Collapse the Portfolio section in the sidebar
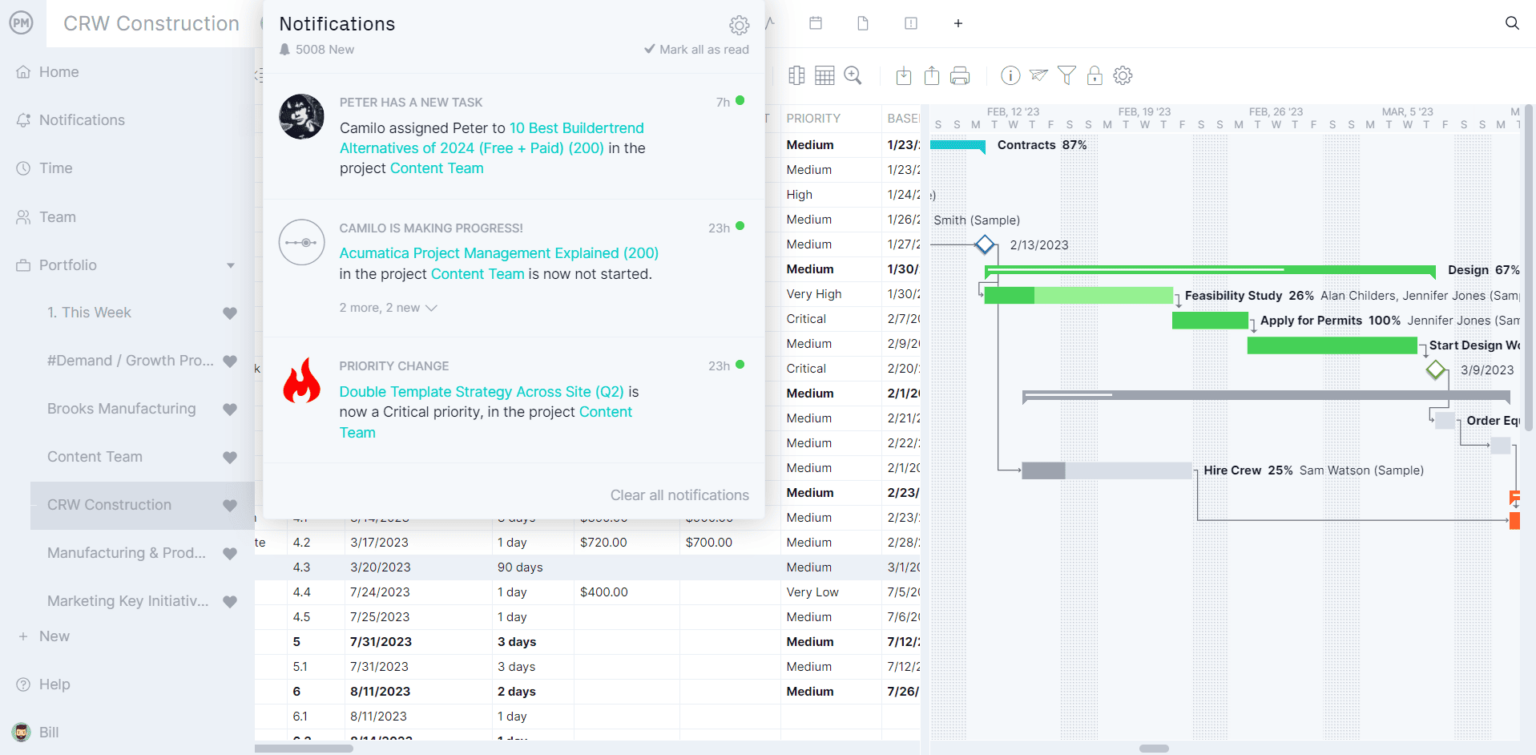This screenshot has width=1536, height=755. coord(230,265)
